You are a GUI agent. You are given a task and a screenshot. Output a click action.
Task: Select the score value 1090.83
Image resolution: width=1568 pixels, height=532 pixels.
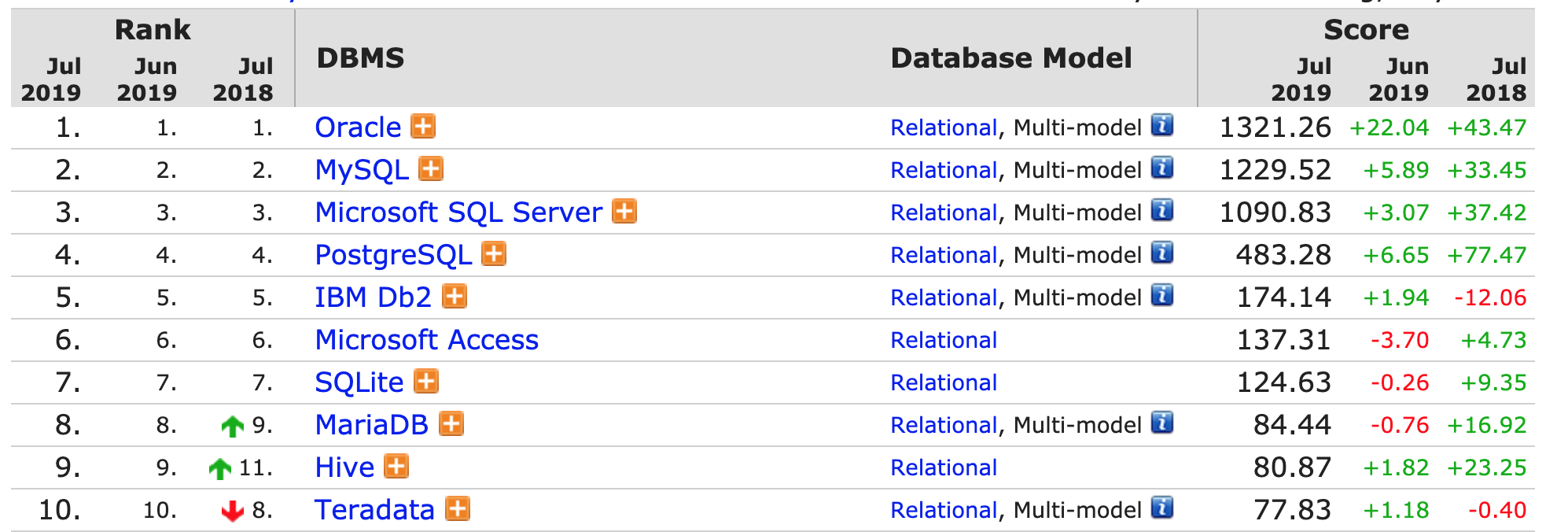click(x=1275, y=212)
